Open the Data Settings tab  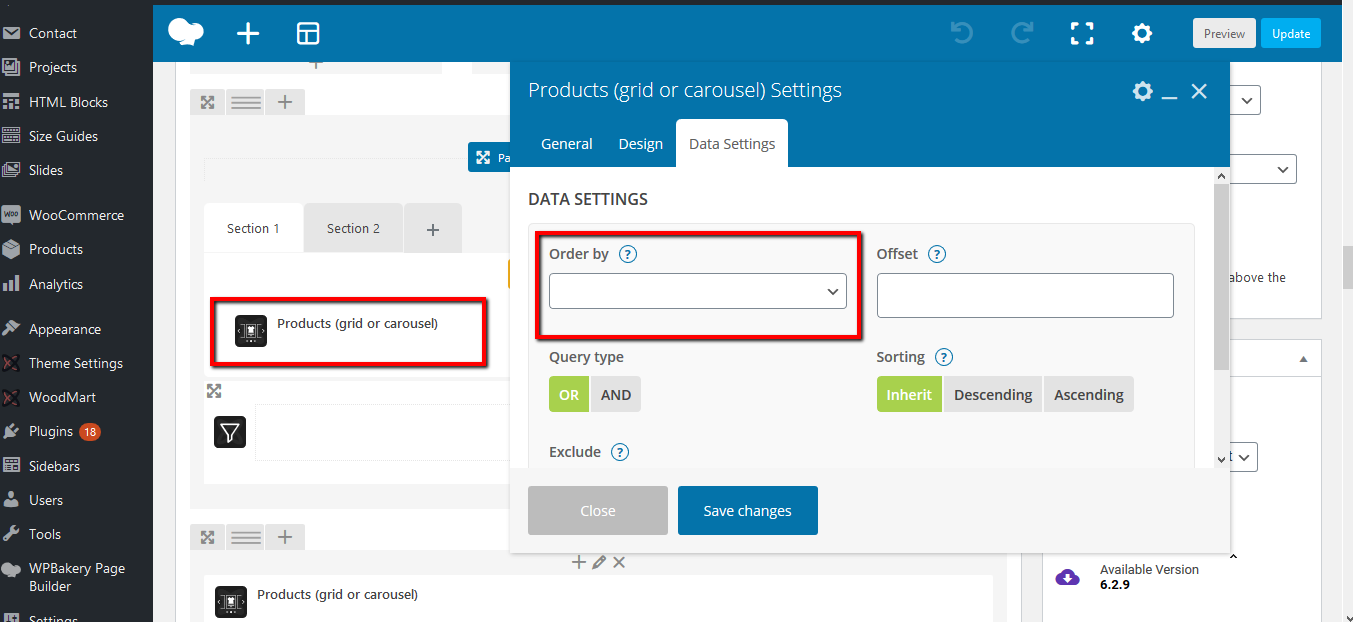[732, 143]
